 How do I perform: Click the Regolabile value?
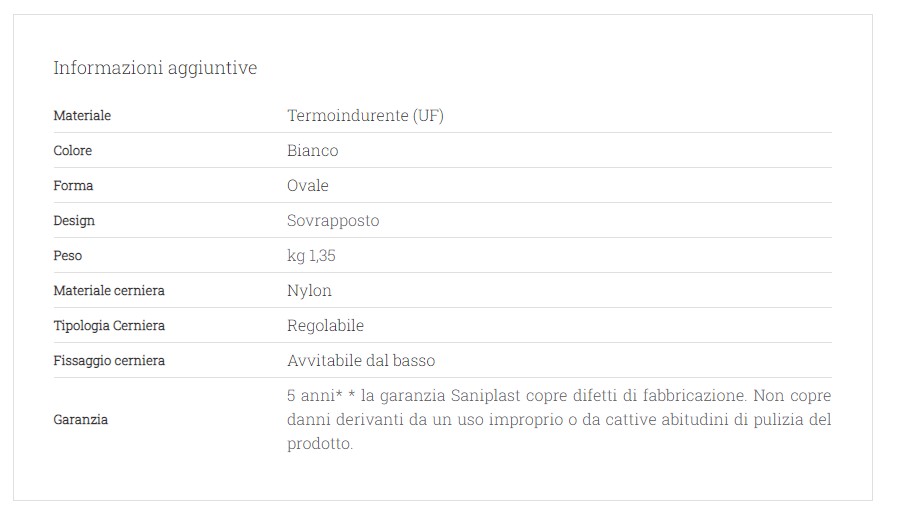pyautogui.click(x=325, y=326)
